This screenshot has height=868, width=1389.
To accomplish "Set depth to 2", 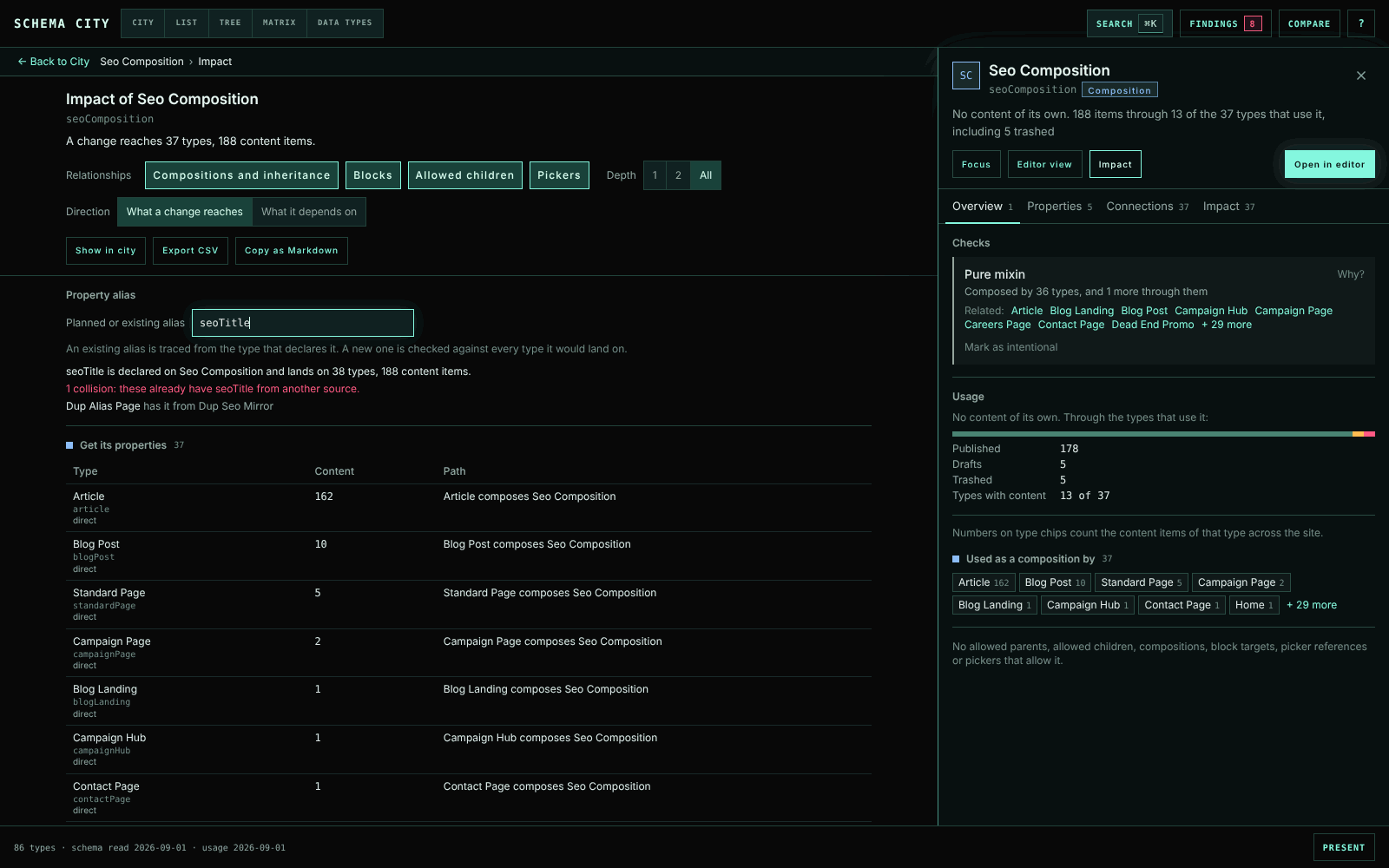I will [678, 175].
